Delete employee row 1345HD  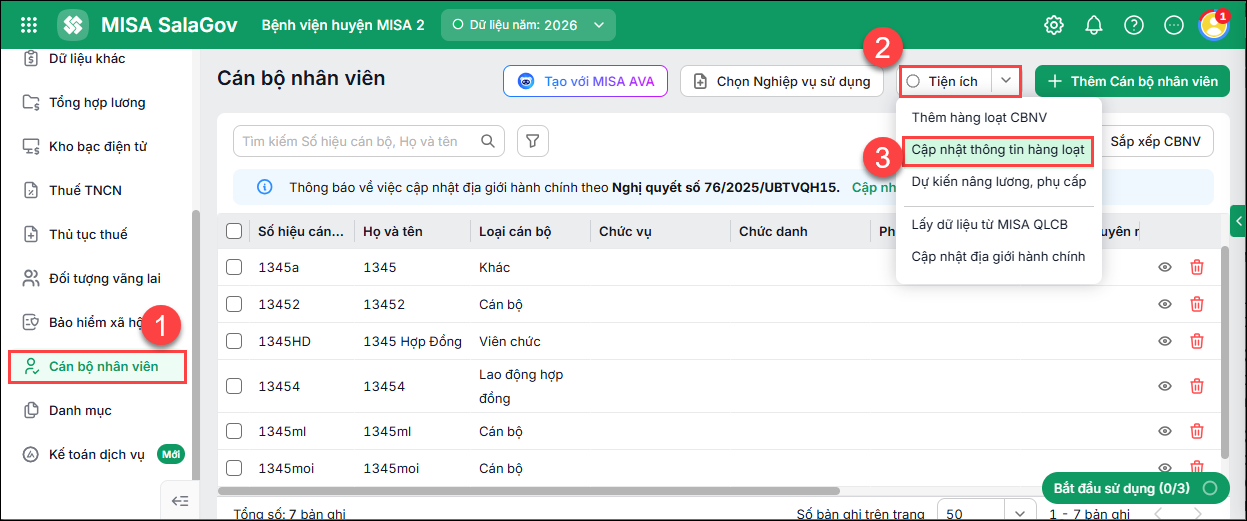pos(1197,341)
